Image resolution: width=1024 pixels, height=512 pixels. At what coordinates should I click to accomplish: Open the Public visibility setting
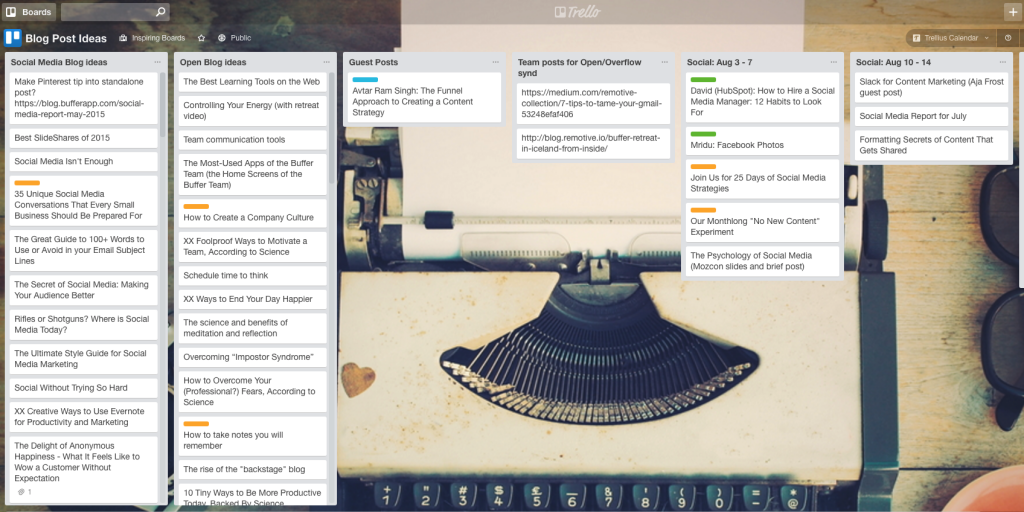(234, 38)
